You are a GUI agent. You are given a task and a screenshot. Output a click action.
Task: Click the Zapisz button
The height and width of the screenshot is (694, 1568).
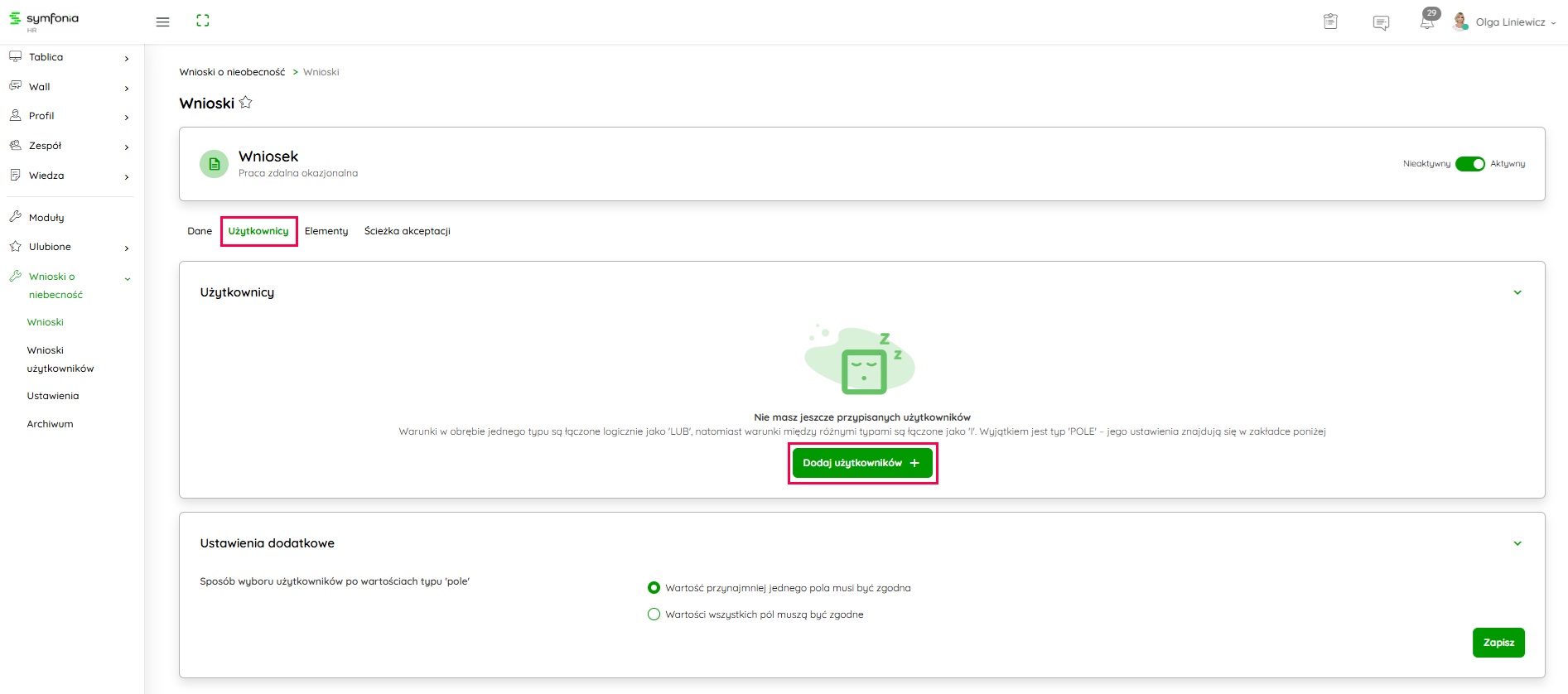click(1498, 643)
